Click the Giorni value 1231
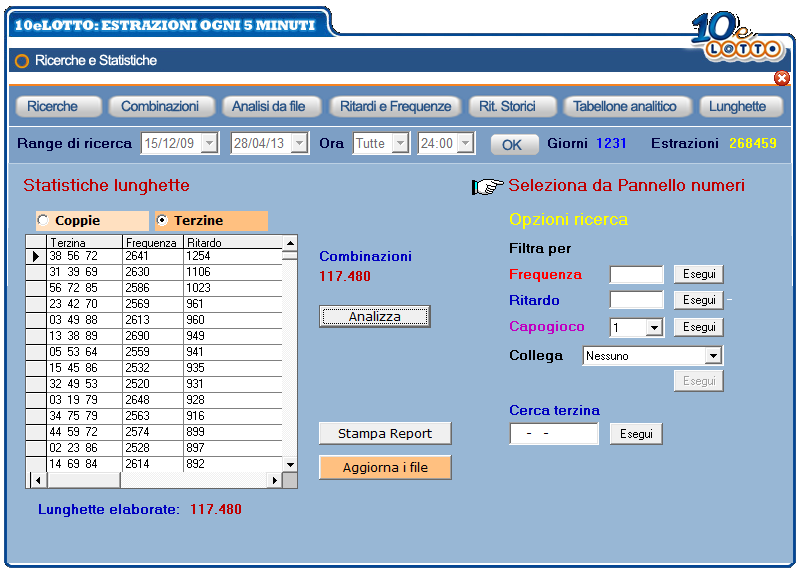 coord(611,143)
